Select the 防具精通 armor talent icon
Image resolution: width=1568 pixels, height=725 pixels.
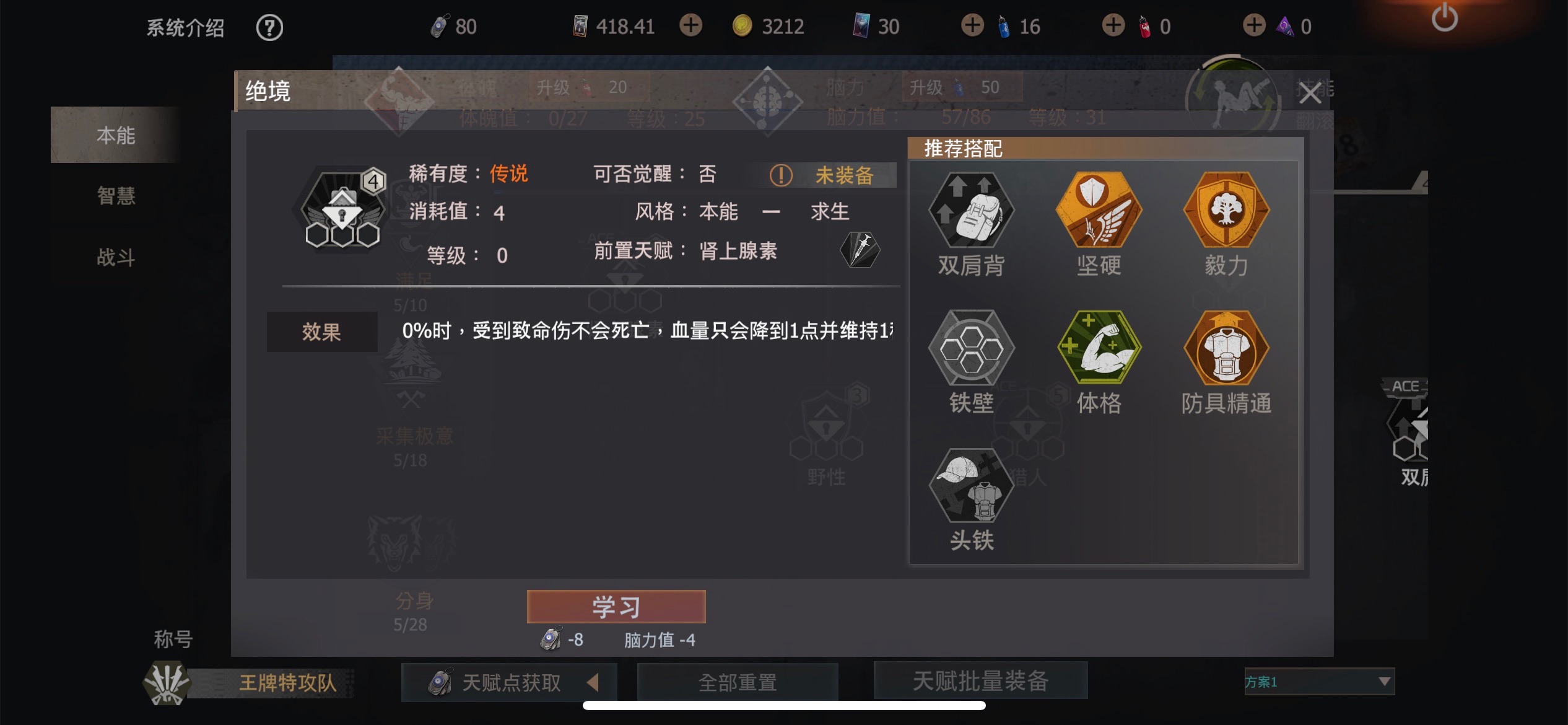pos(1226,348)
